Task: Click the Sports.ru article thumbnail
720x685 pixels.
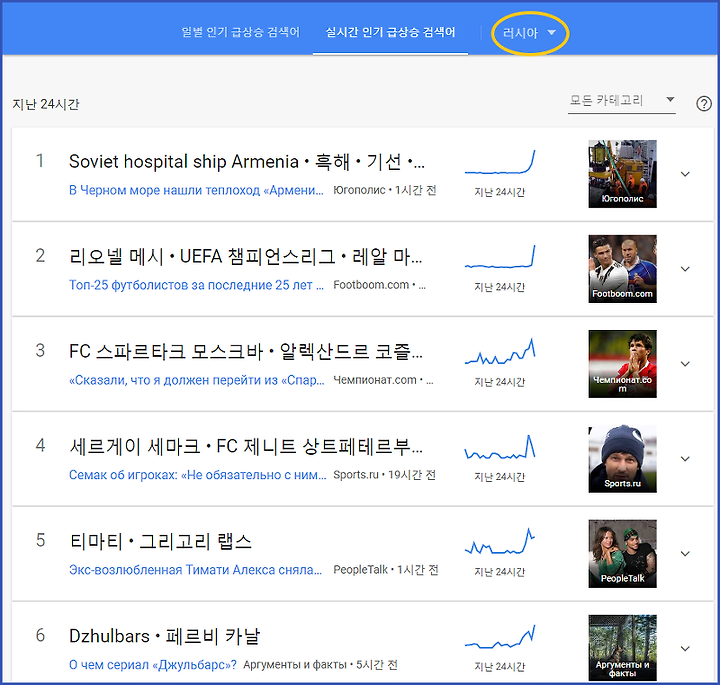Action: 622,459
